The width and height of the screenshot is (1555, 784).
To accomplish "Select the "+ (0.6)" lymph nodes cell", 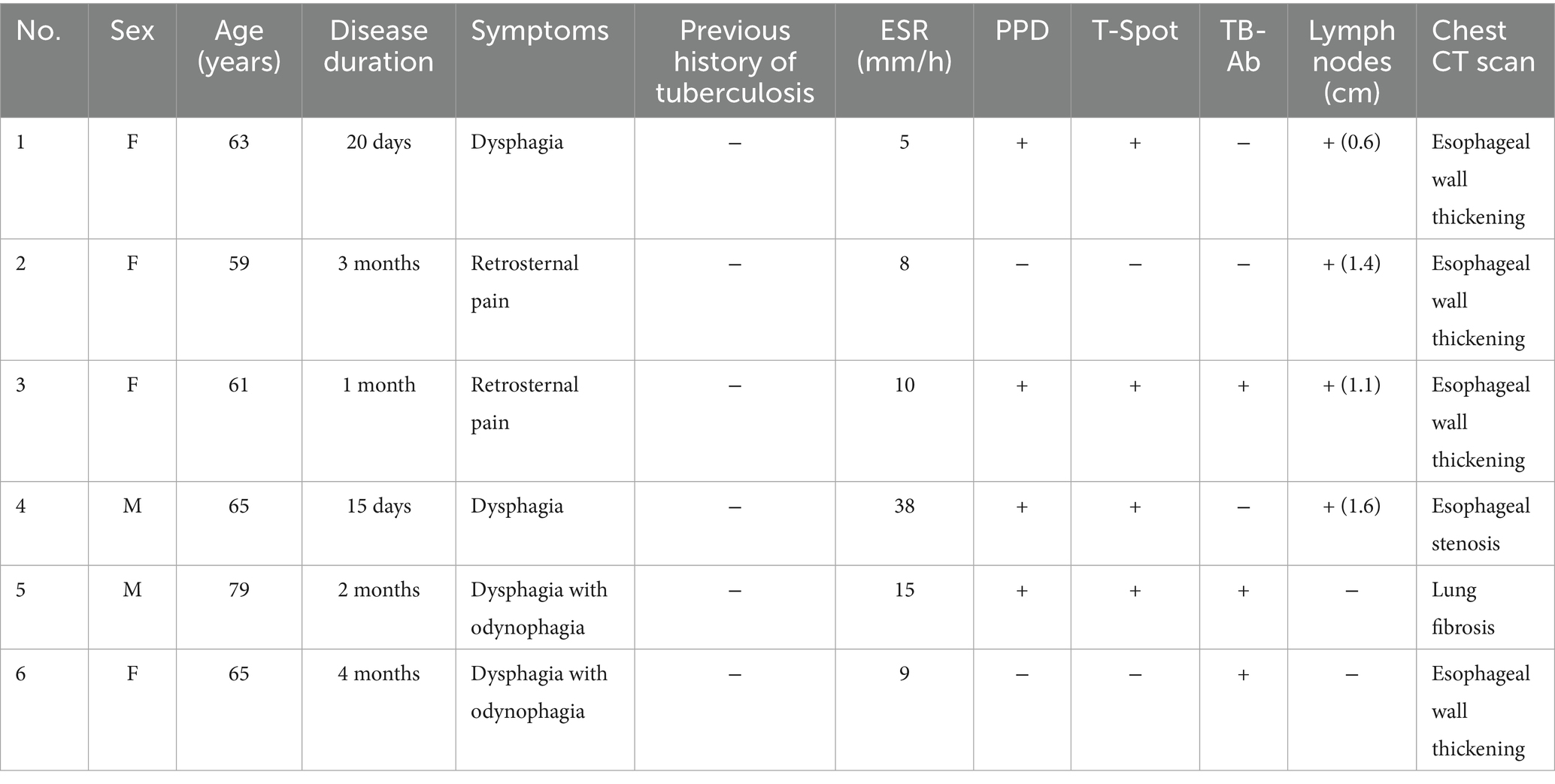I will (x=1351, y=142).
